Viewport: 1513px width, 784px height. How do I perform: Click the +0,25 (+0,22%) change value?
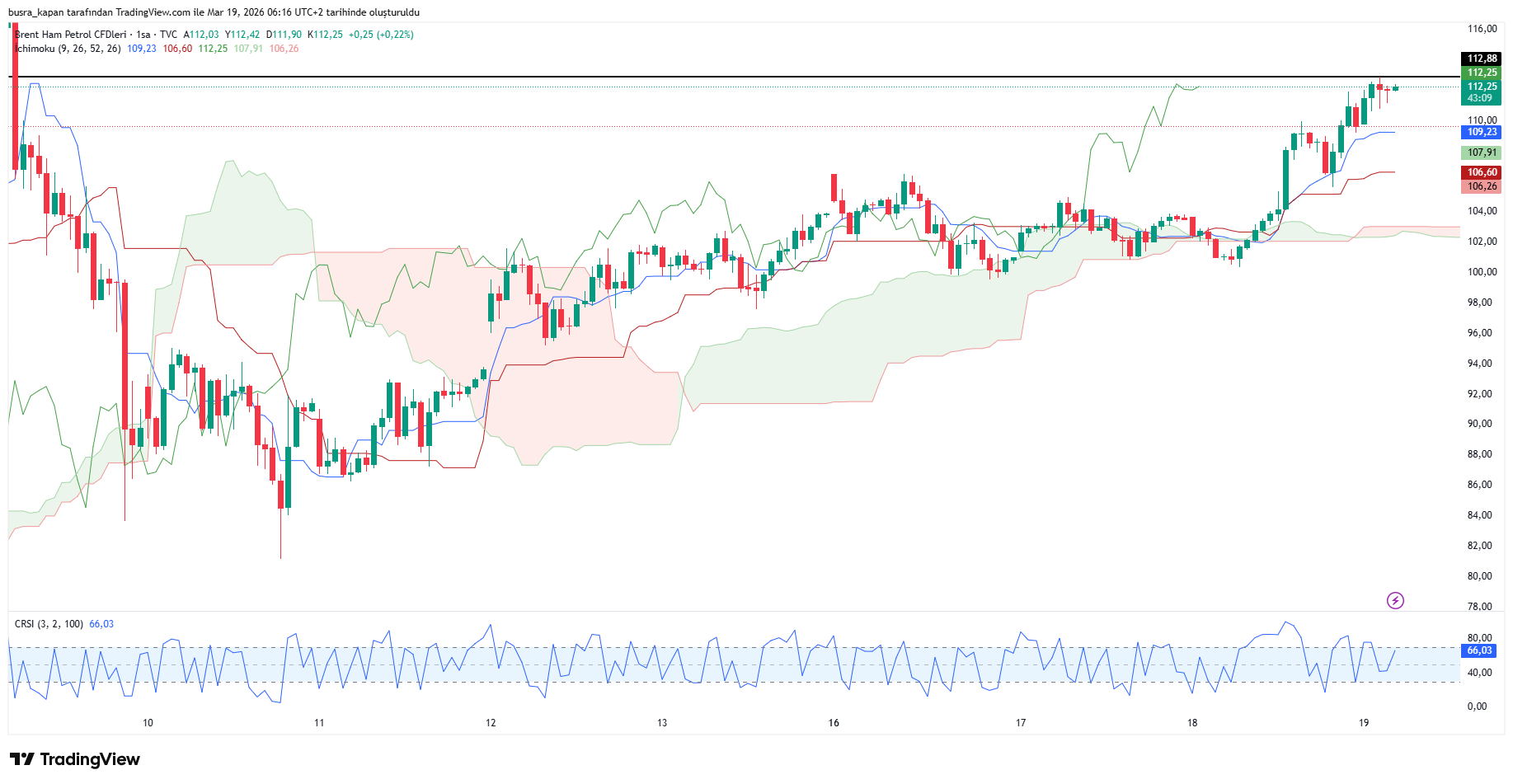(x=381, y=35)
